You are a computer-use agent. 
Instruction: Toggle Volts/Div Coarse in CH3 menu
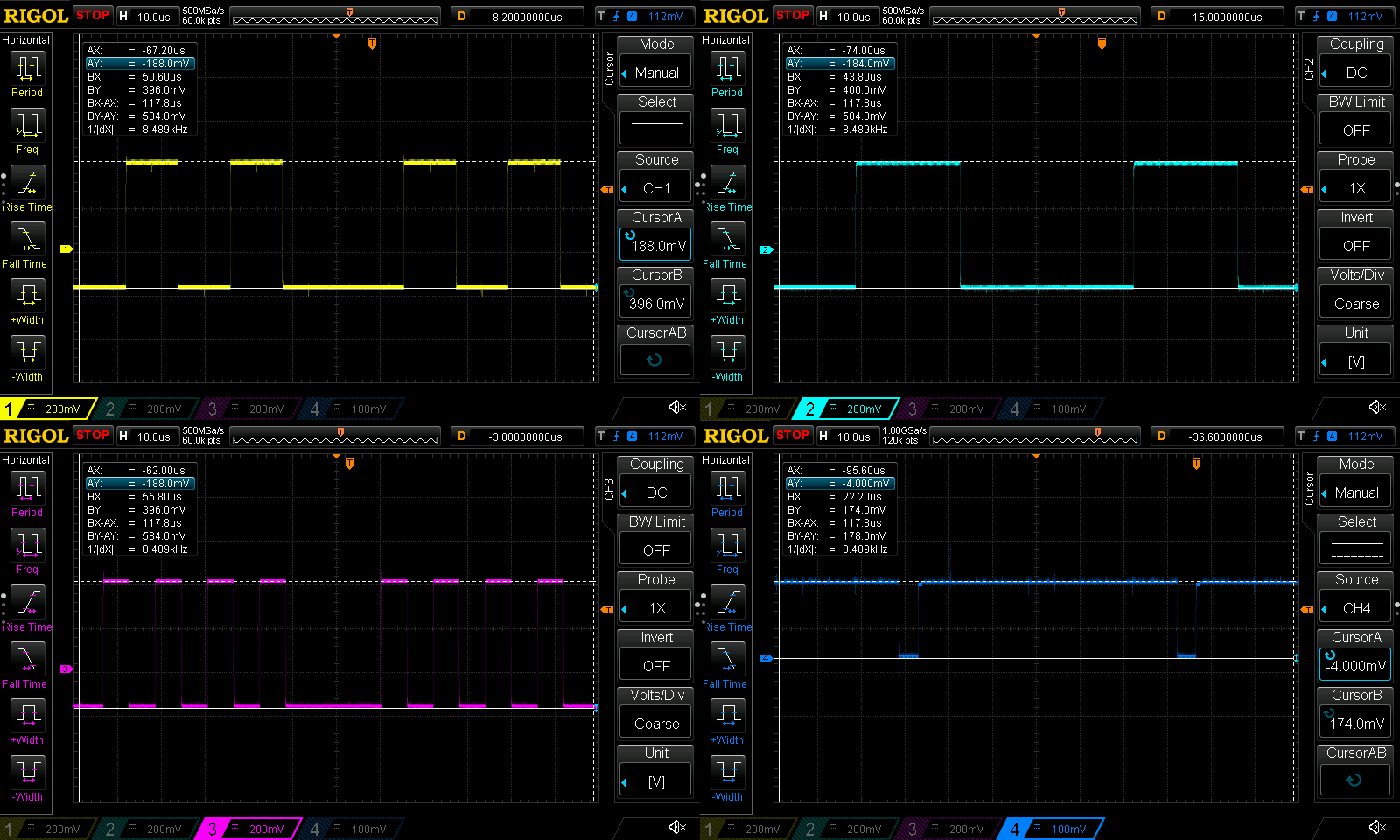click(655, 712)
